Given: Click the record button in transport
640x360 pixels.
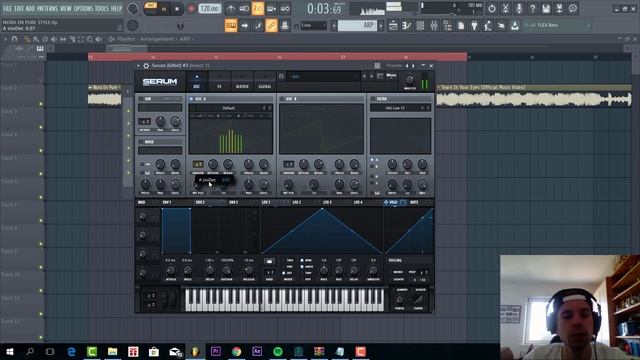Looking at the screenshot, I should click(x=191, y=9).
